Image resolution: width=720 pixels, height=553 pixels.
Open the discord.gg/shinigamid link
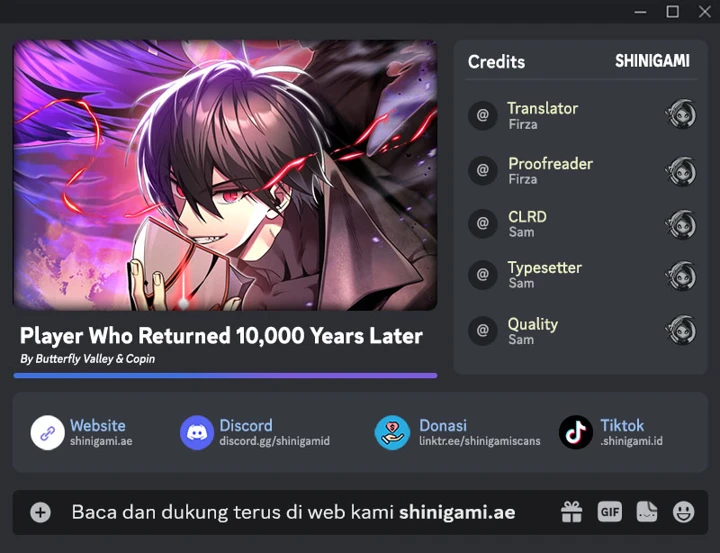click(275, 441)
